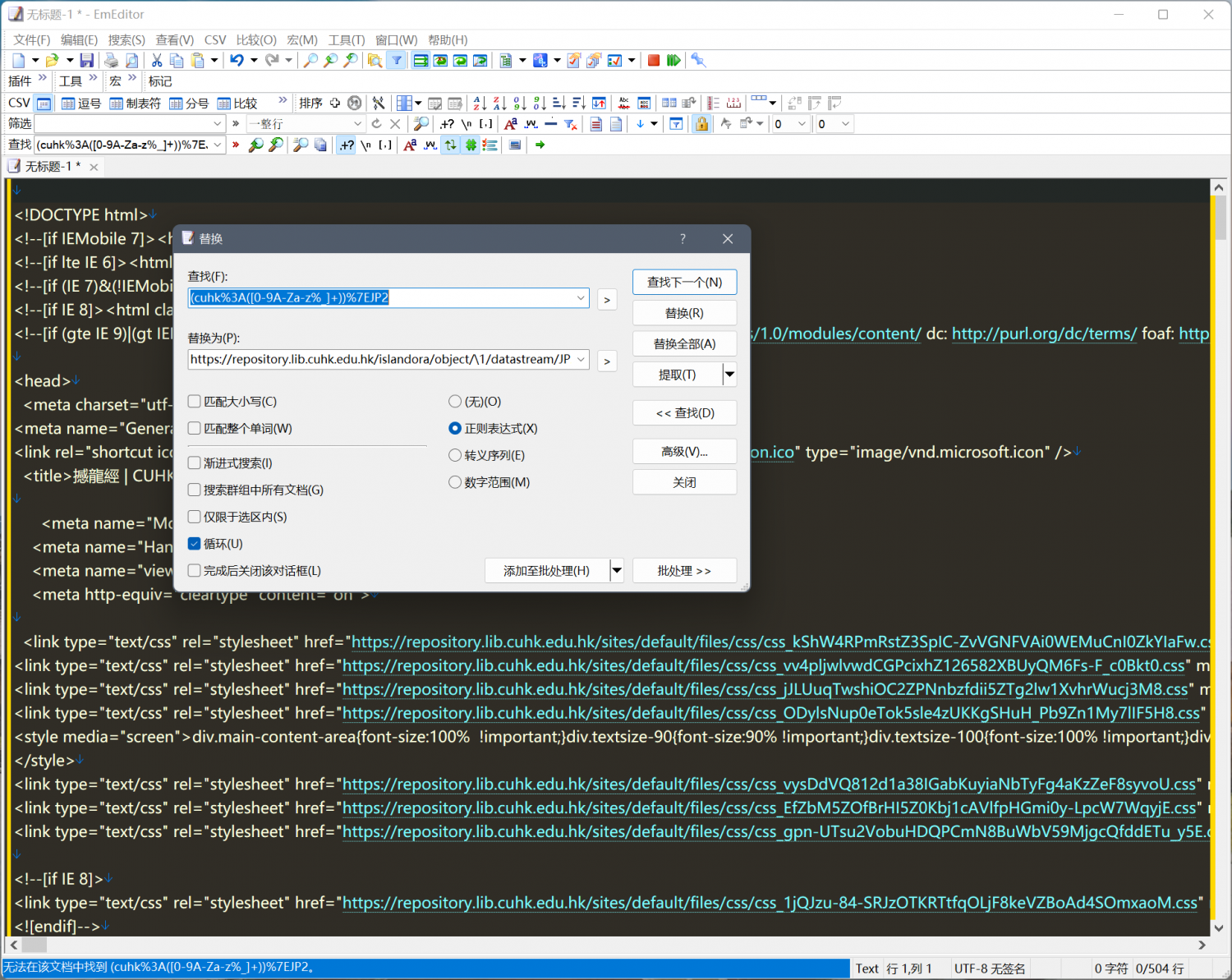1232x980 pixels.
Task: Click the Replace (替换) button
Action: coord(684,313)
